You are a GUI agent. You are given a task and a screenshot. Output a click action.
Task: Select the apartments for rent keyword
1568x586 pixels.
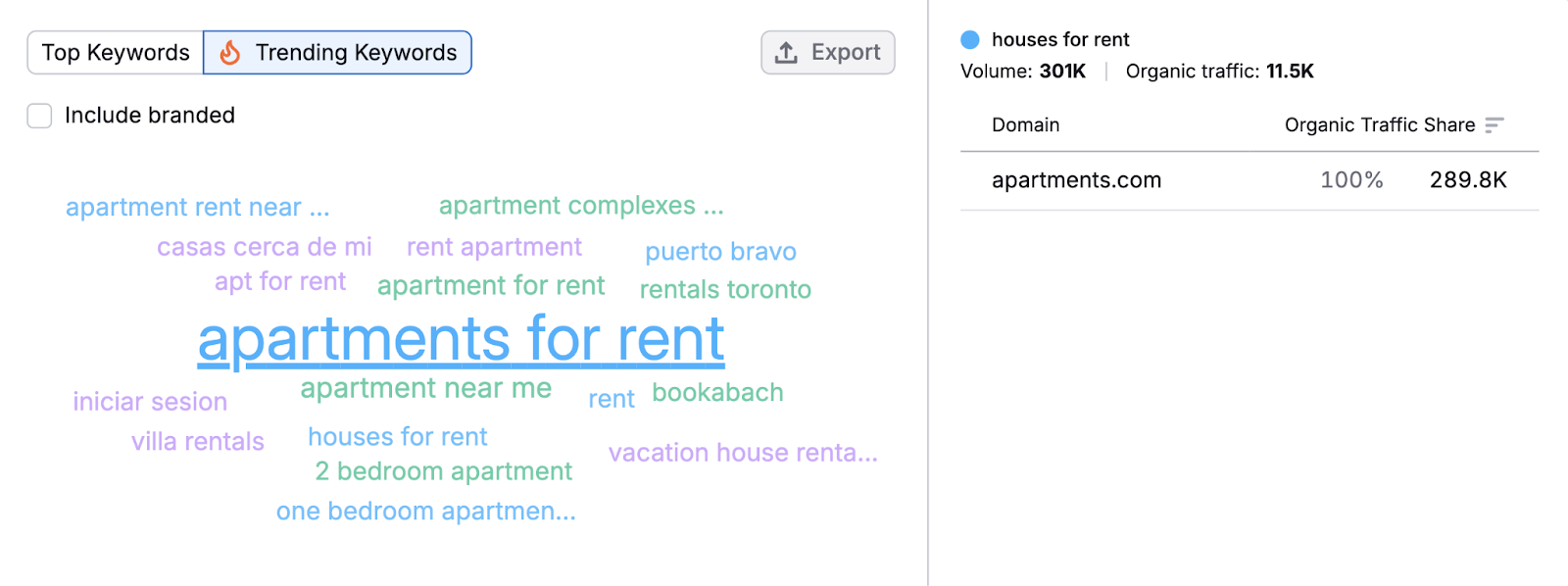[x=461, y=339]
